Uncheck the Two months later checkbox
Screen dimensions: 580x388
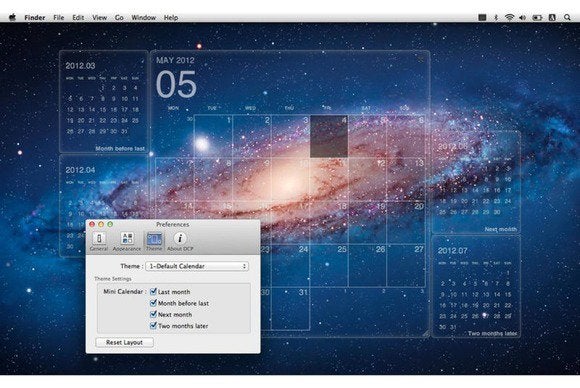(153, 326)
